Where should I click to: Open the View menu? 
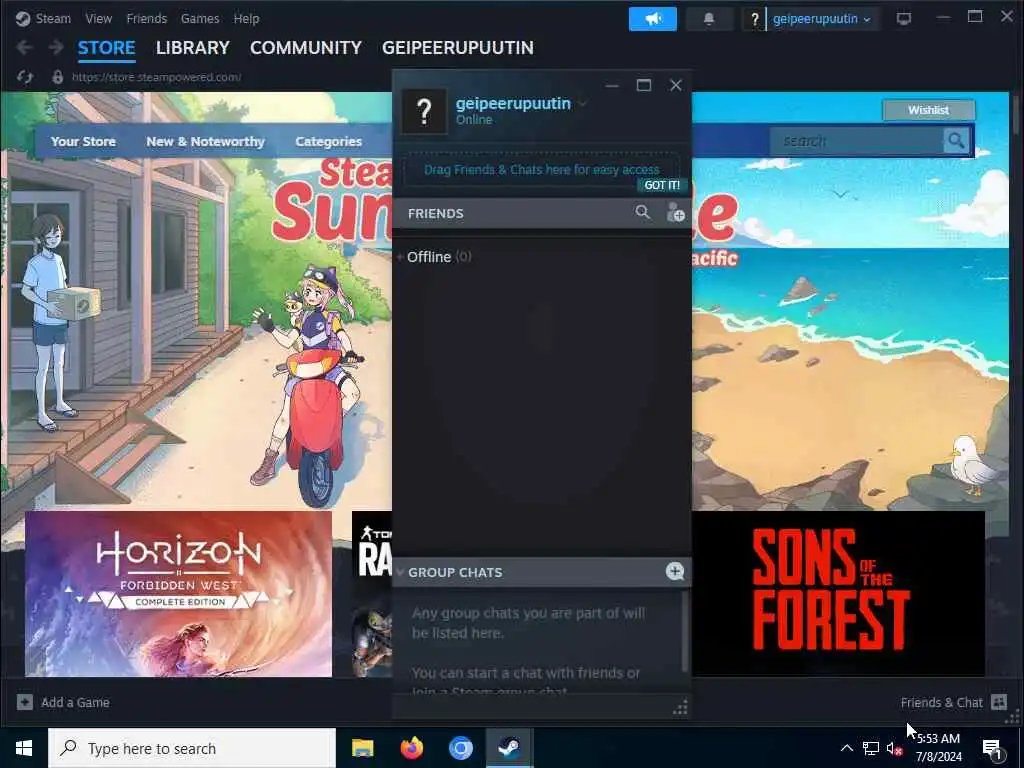(x=99, y=18)
